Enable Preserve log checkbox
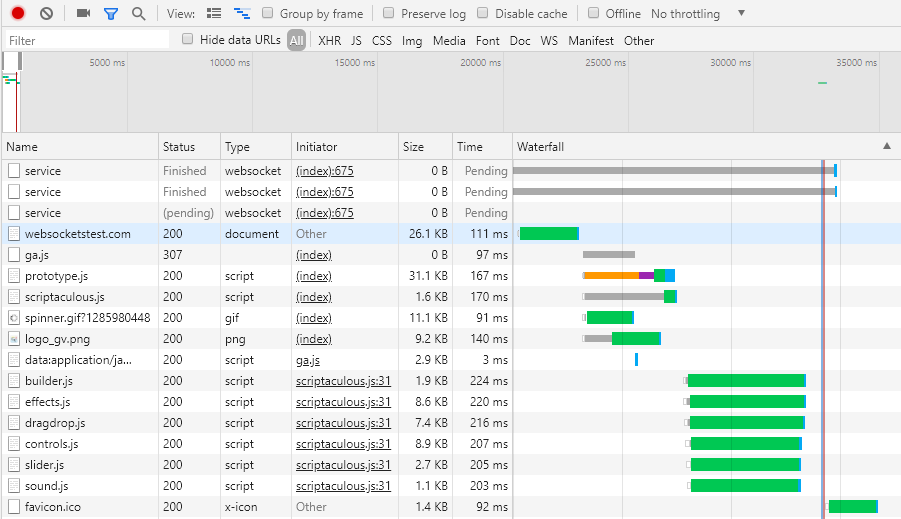901x519 pixels. pos(388,13)
